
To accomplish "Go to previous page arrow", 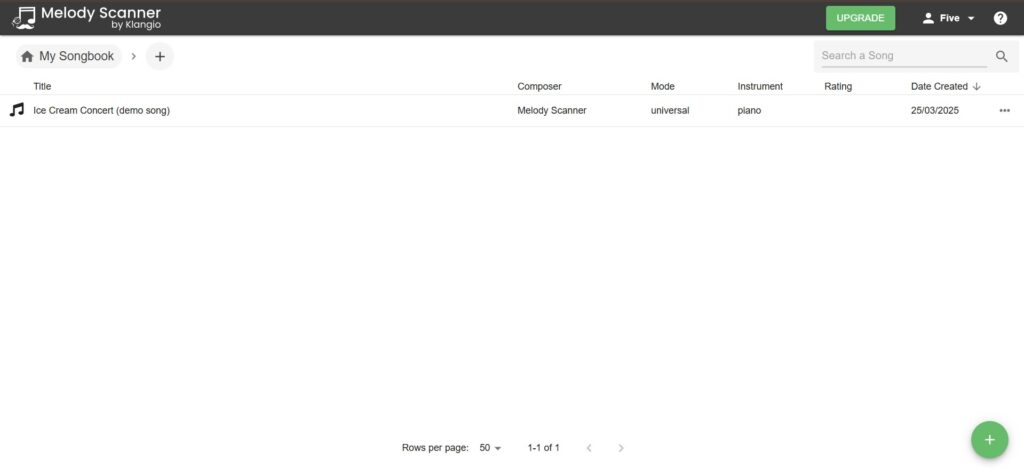I will pyautogui.click(x=589, y=448).
